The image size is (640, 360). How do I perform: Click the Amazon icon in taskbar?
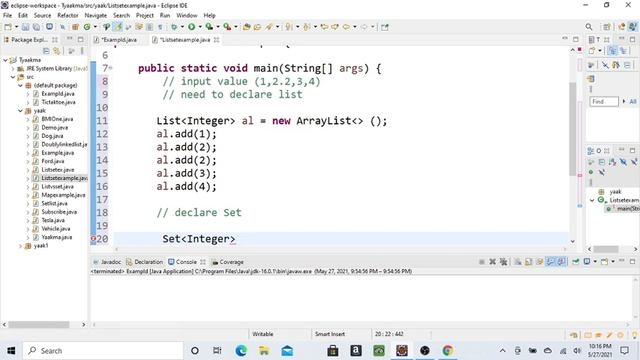[x=356, y=350]
